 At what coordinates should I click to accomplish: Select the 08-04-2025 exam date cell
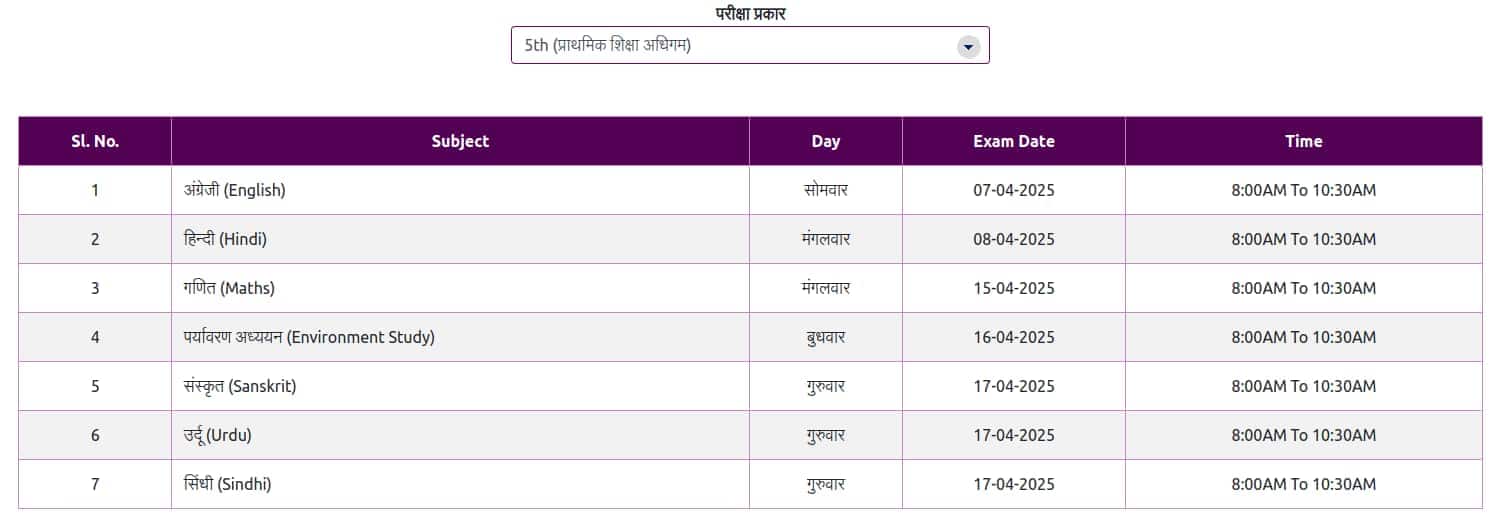(1014, 239)
